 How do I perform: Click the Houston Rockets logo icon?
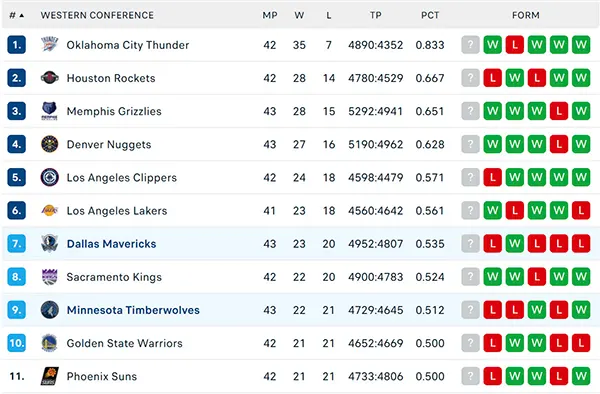[x=50, y=78]
